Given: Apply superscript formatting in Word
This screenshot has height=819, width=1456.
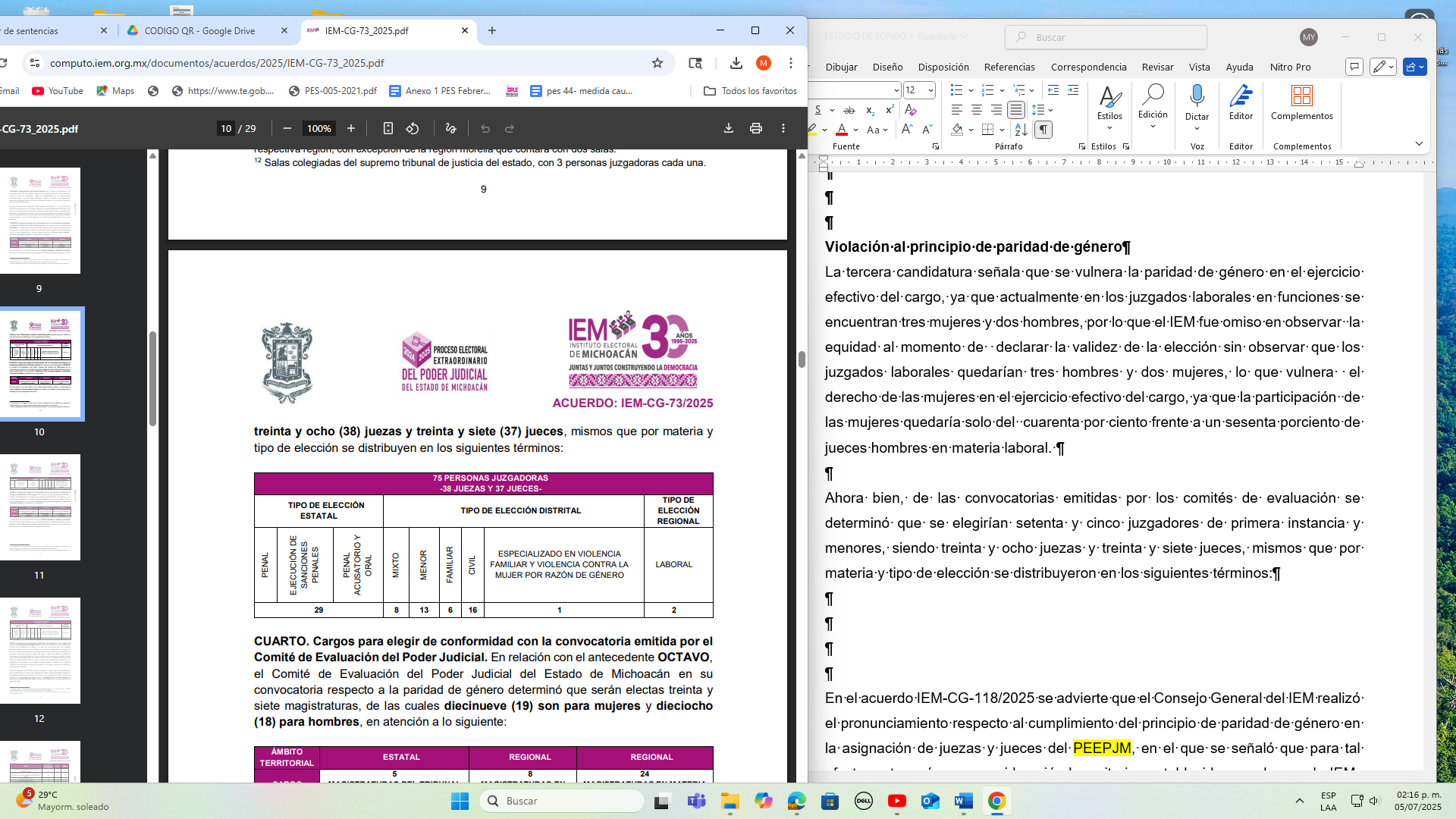Looking at the screenshot, I should 889,110.
